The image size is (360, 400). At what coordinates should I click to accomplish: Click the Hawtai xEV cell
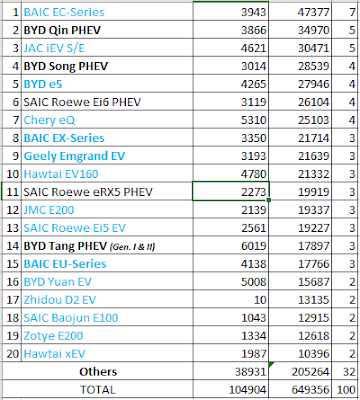click(107, 354)
